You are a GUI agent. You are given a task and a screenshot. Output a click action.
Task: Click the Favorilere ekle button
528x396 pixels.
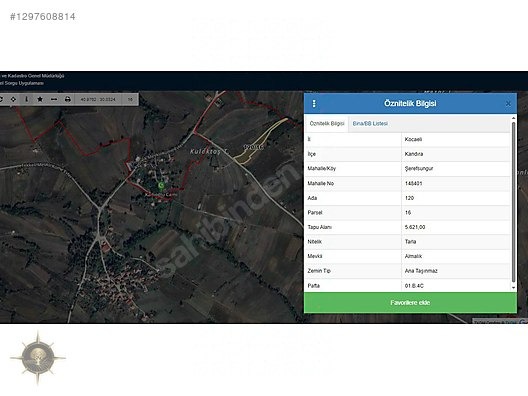tap(410, 302)
